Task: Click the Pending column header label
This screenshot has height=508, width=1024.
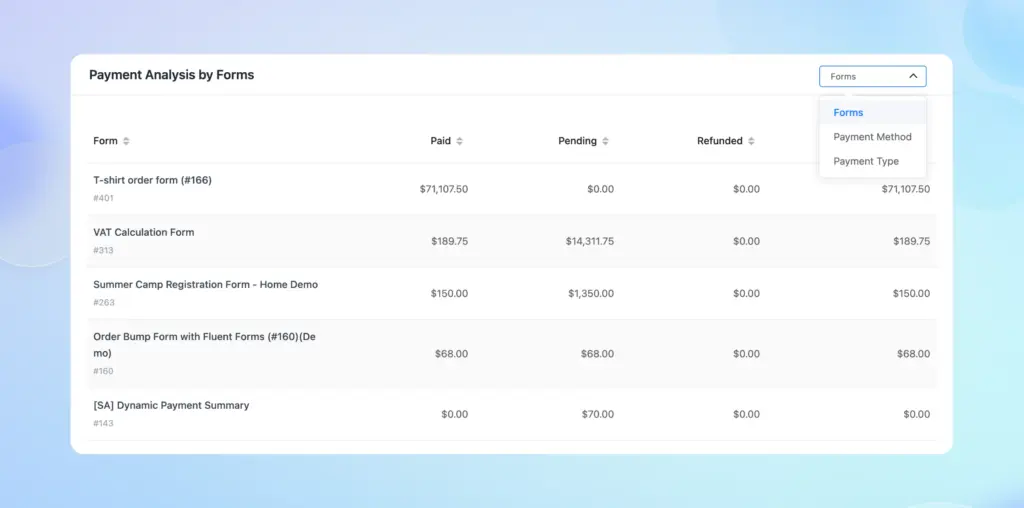Action: (x=577, y=141)
